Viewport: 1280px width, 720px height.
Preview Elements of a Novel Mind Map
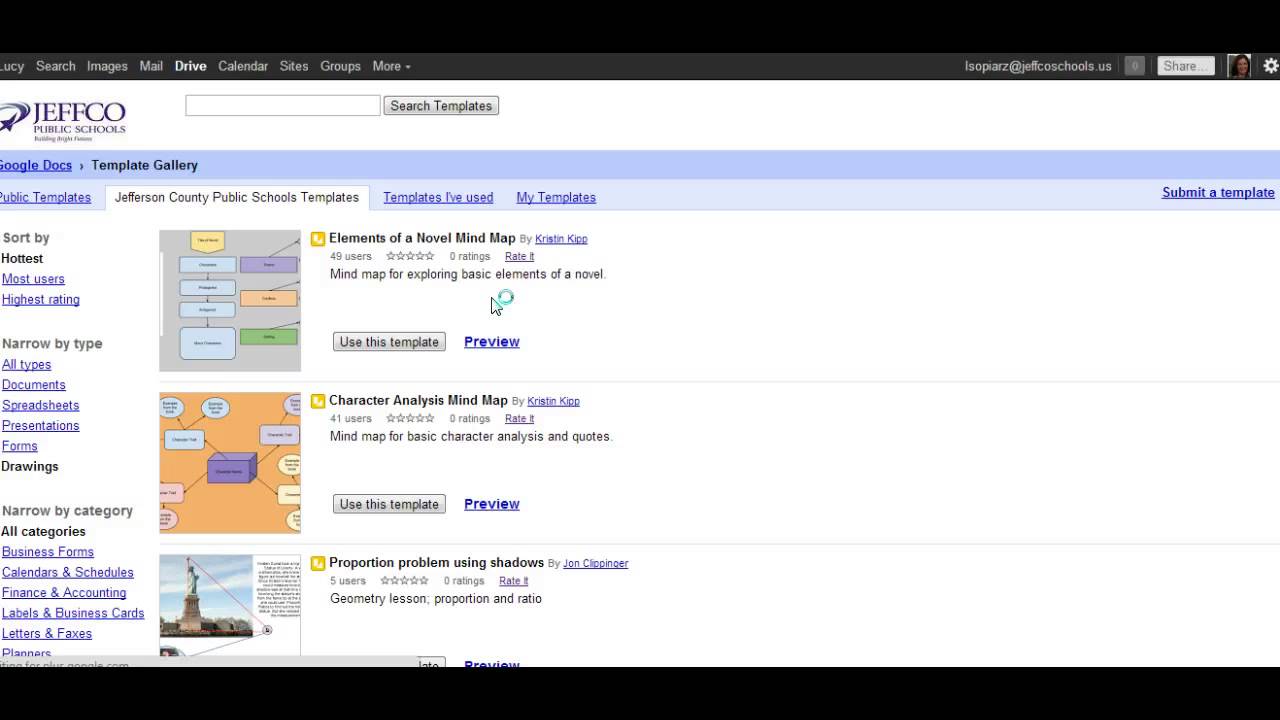tap(492, 342)
